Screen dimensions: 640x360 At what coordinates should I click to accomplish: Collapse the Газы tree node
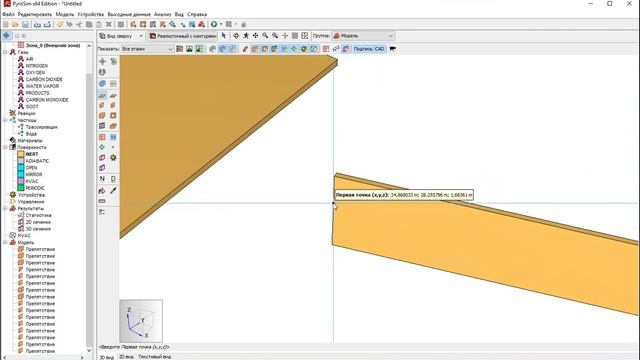pyautogui.click(x=5, y=52)
